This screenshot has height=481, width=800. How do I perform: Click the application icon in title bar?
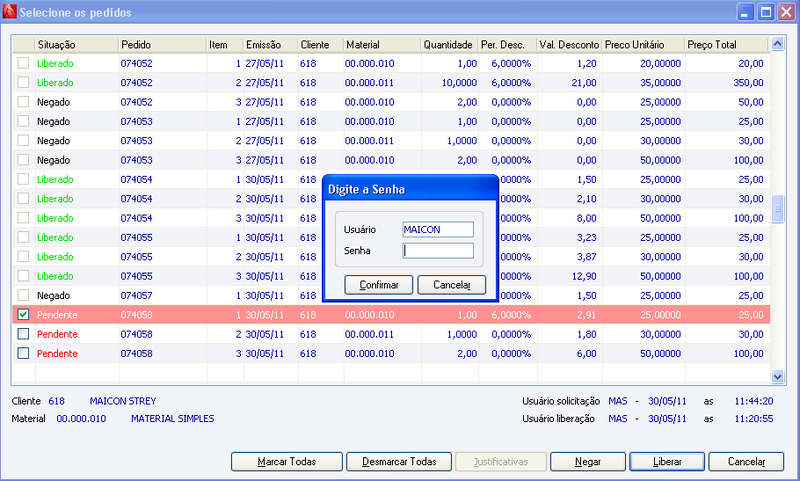coord(9,11)
